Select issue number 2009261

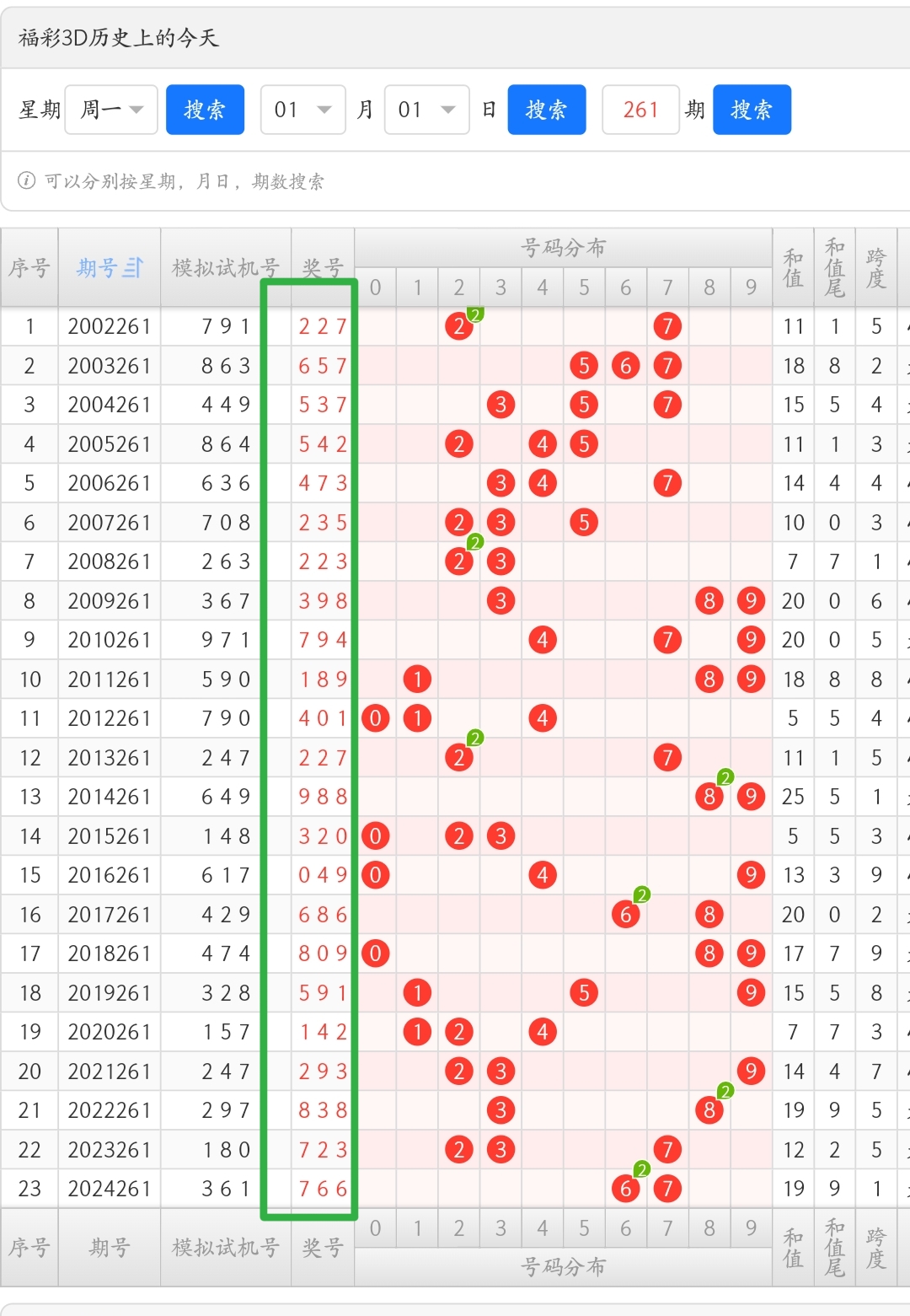click(110, 601)
